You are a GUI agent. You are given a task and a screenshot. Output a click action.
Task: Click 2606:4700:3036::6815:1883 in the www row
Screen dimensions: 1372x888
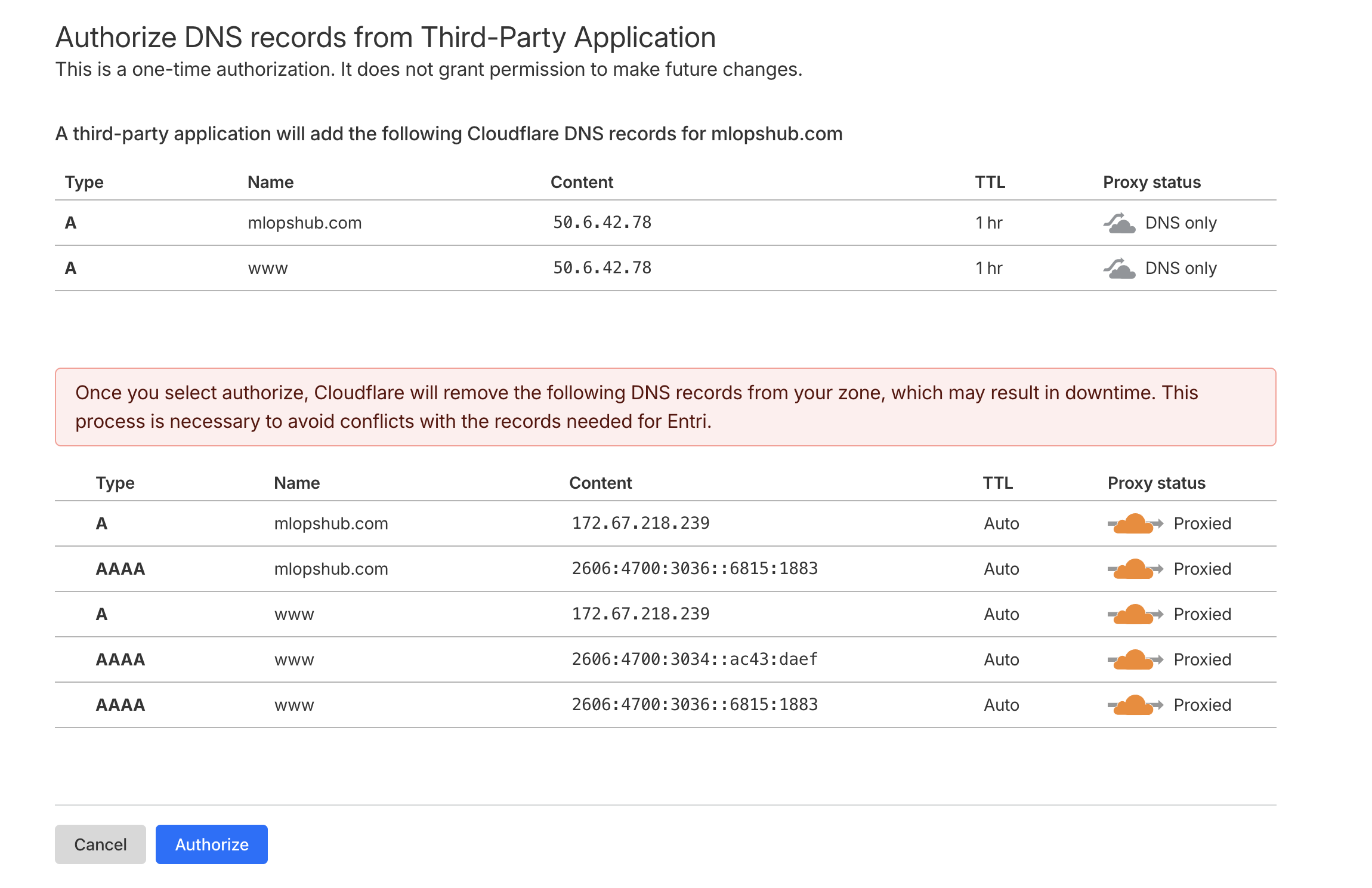(695, 705)
